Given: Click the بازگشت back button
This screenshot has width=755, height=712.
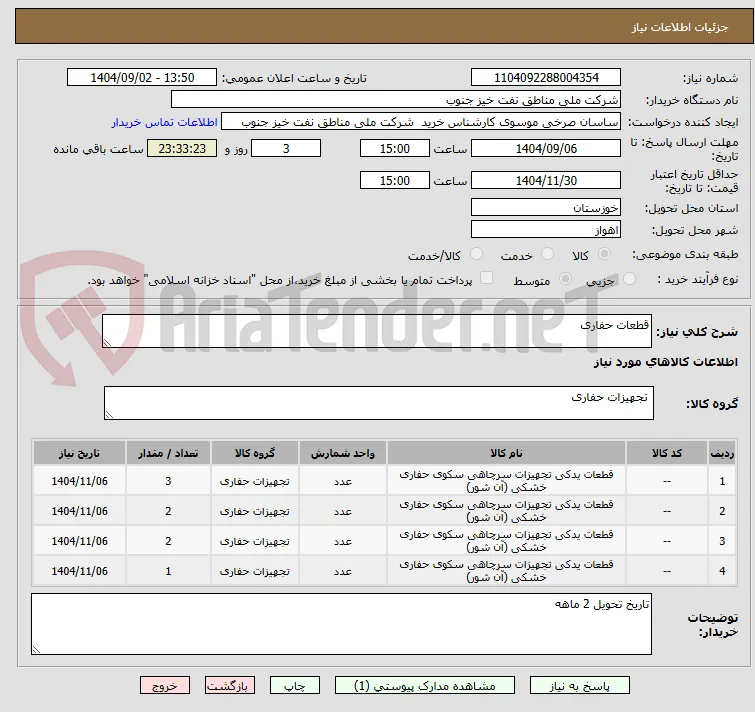Looking at the screenshot, I should click(230, 685).
